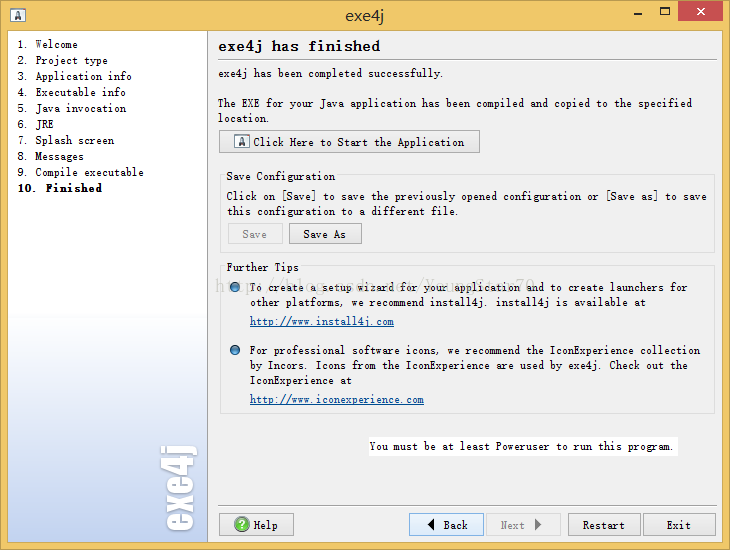Click the green Help question mark icon
The width and height of the screenshot is (730, 550).
click(242, 524)
